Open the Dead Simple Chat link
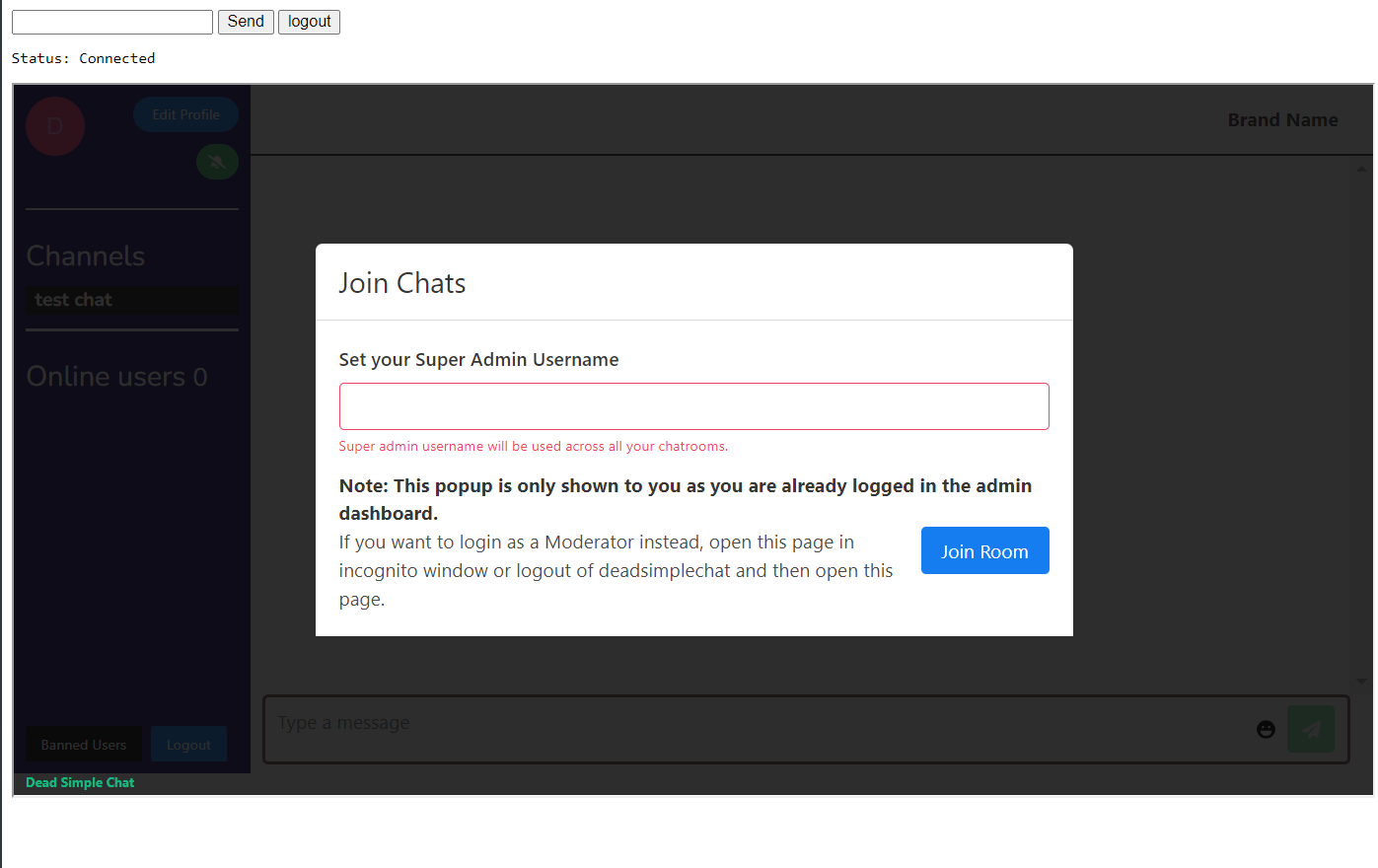The image size is (1378, 868). [79, 782]
